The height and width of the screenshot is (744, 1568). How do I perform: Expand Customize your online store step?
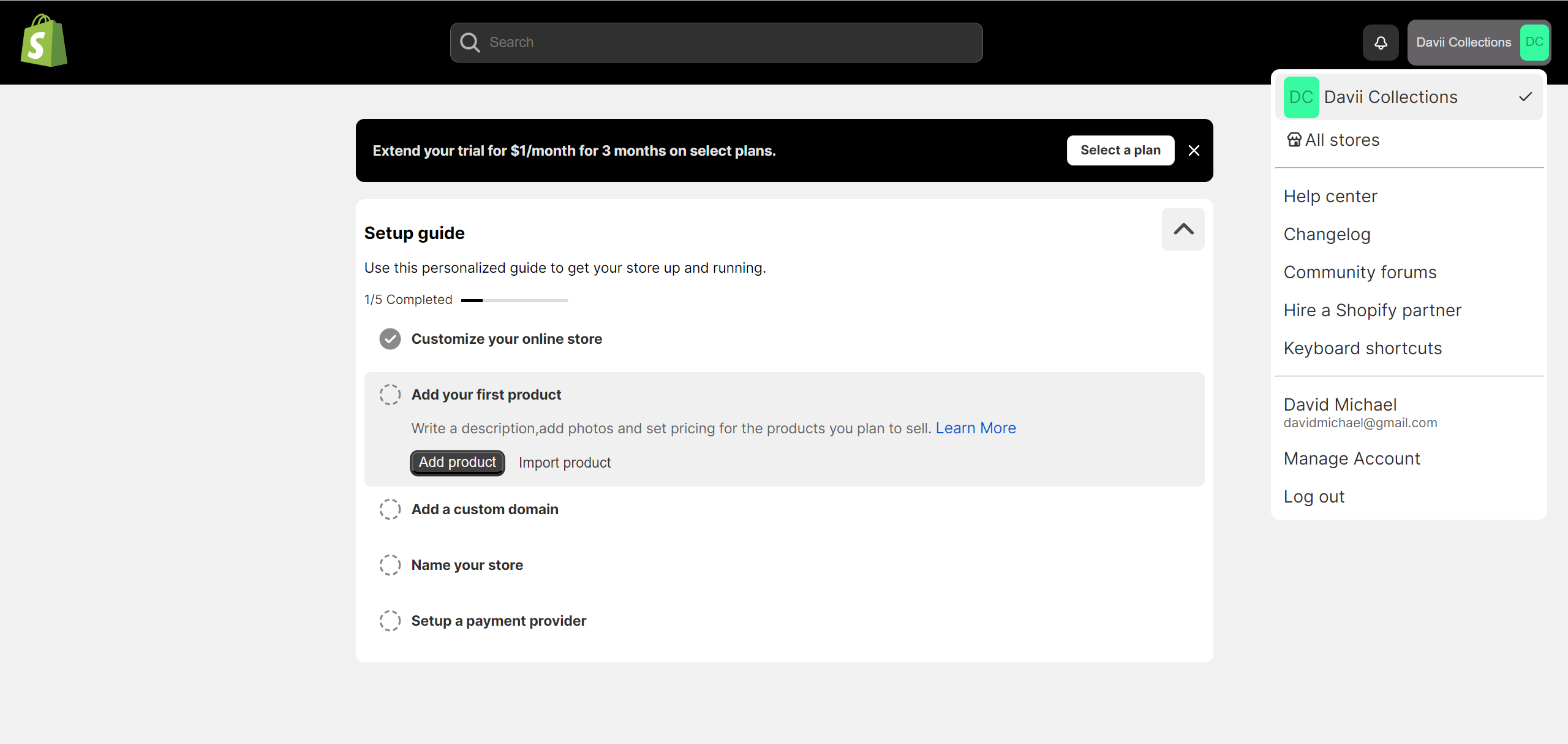[x=507, y=339]
